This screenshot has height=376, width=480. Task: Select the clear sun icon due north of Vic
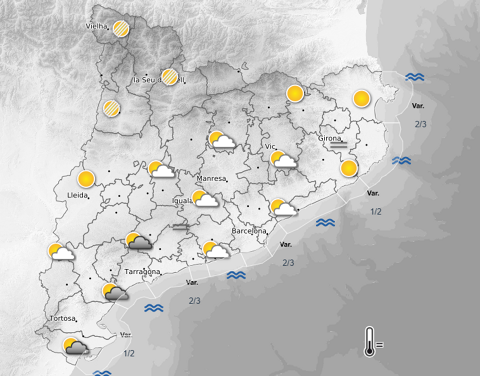click(295, 93)
